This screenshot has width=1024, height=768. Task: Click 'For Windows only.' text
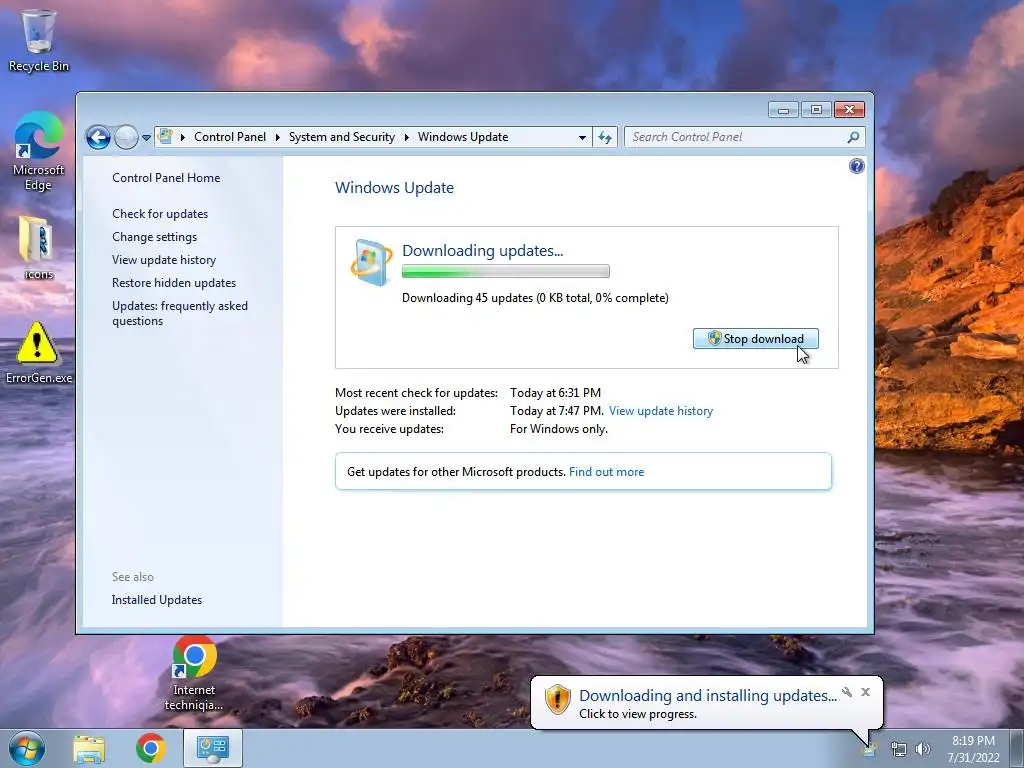click(x=558, y=429)
